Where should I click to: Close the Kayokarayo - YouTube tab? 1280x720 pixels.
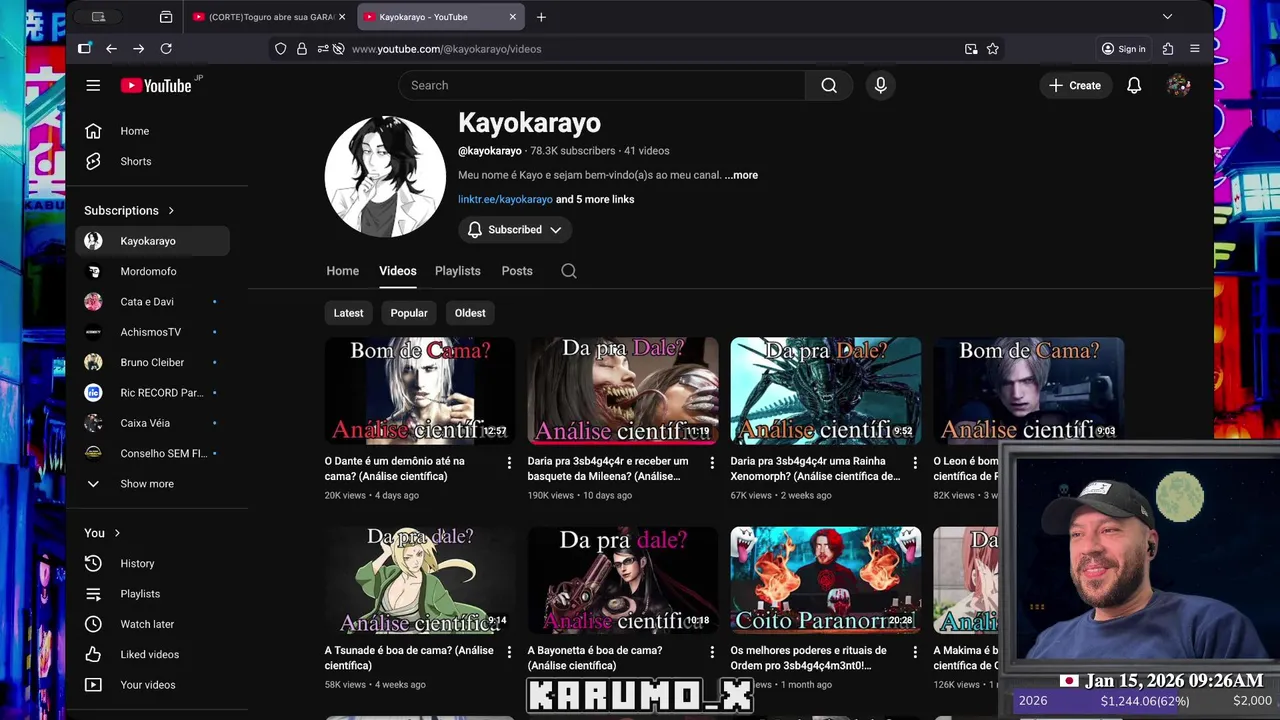pos(513,17)
